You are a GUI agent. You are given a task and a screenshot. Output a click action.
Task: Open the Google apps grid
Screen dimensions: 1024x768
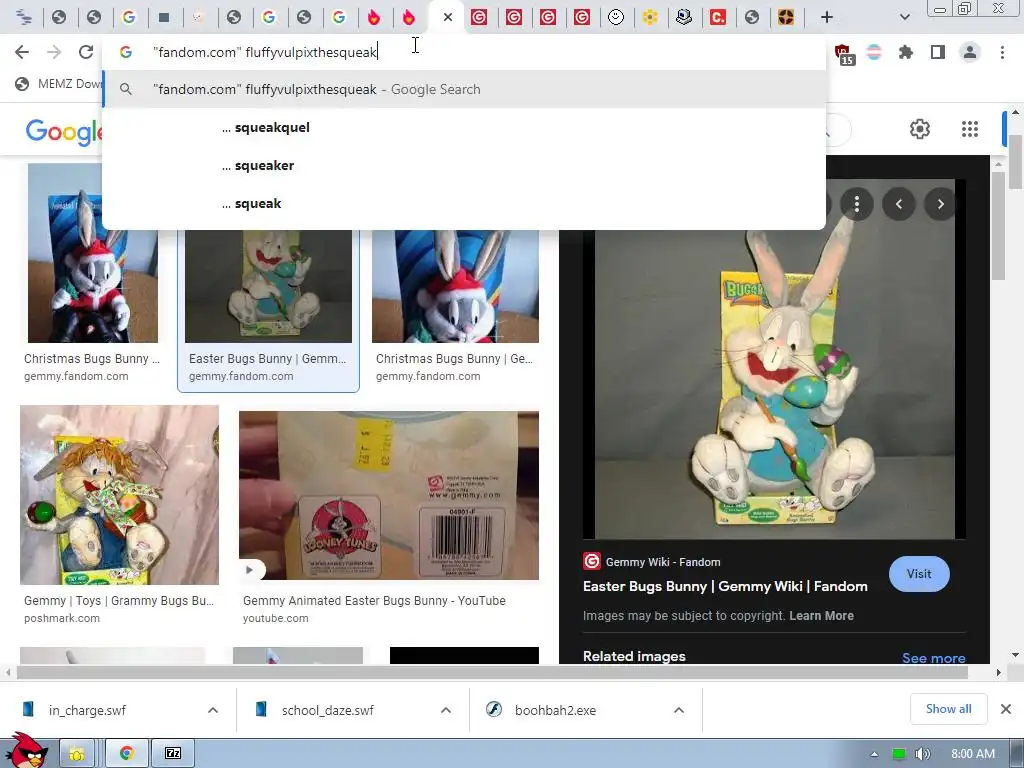point(970,129)
